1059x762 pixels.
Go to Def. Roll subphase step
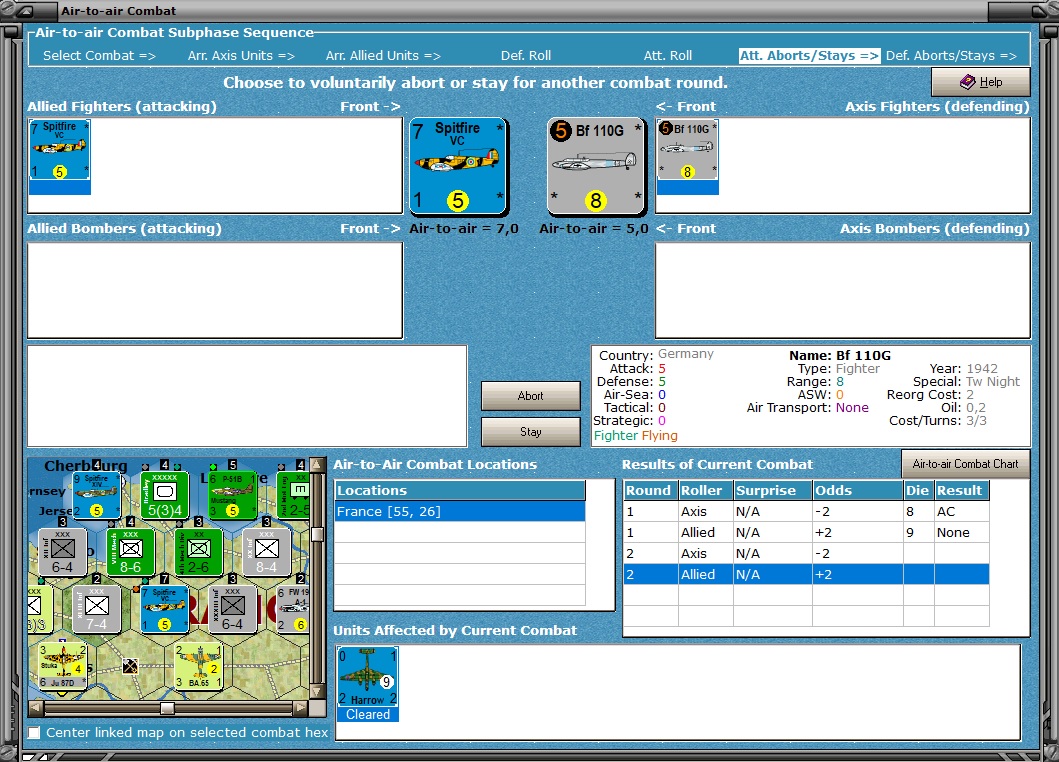pyautogui.click(x=525, y=55)
